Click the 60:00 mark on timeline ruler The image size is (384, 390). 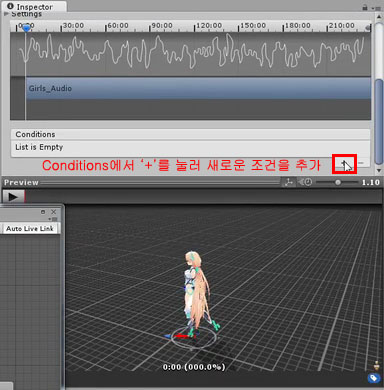pyautogui.click(x=118, y=26)
